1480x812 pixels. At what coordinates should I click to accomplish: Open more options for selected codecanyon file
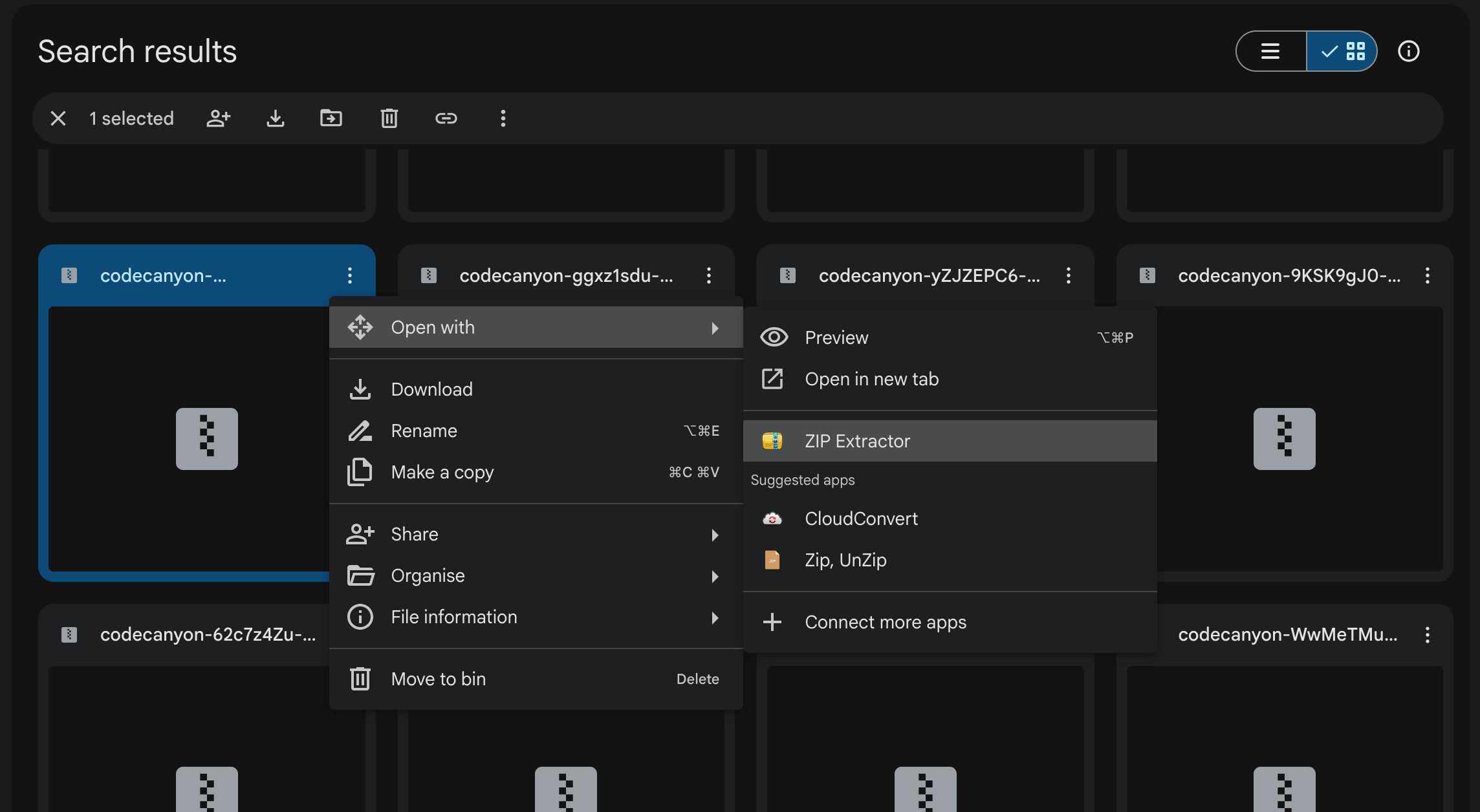(x=350, y=275)
